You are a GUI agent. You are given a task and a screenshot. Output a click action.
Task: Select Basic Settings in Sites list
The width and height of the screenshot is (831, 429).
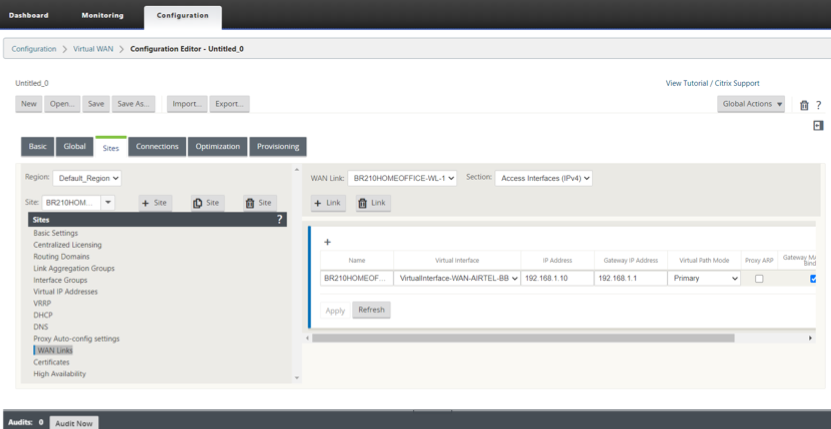tap(56, 233)
